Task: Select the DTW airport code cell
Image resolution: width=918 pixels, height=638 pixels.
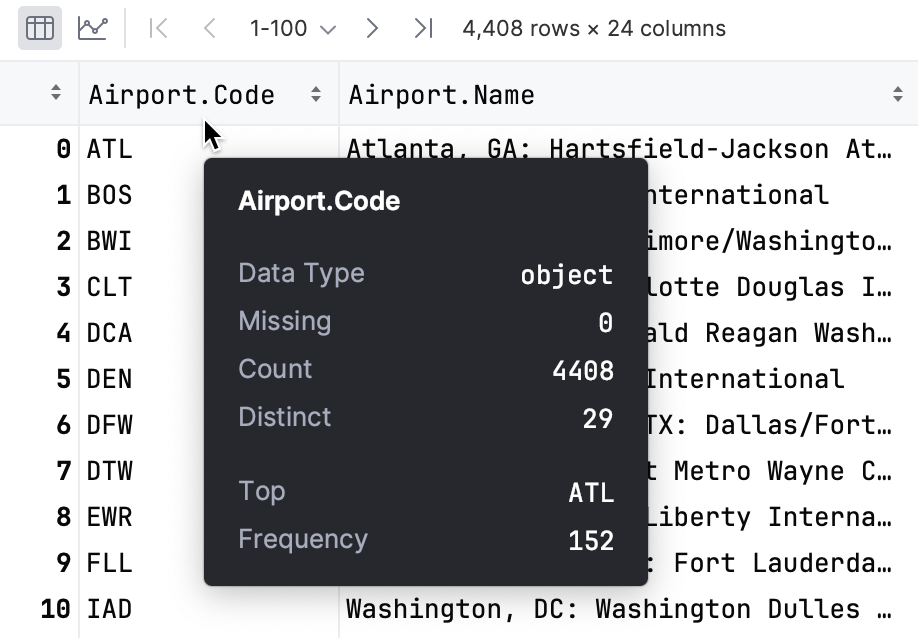Action: (109, 471)
